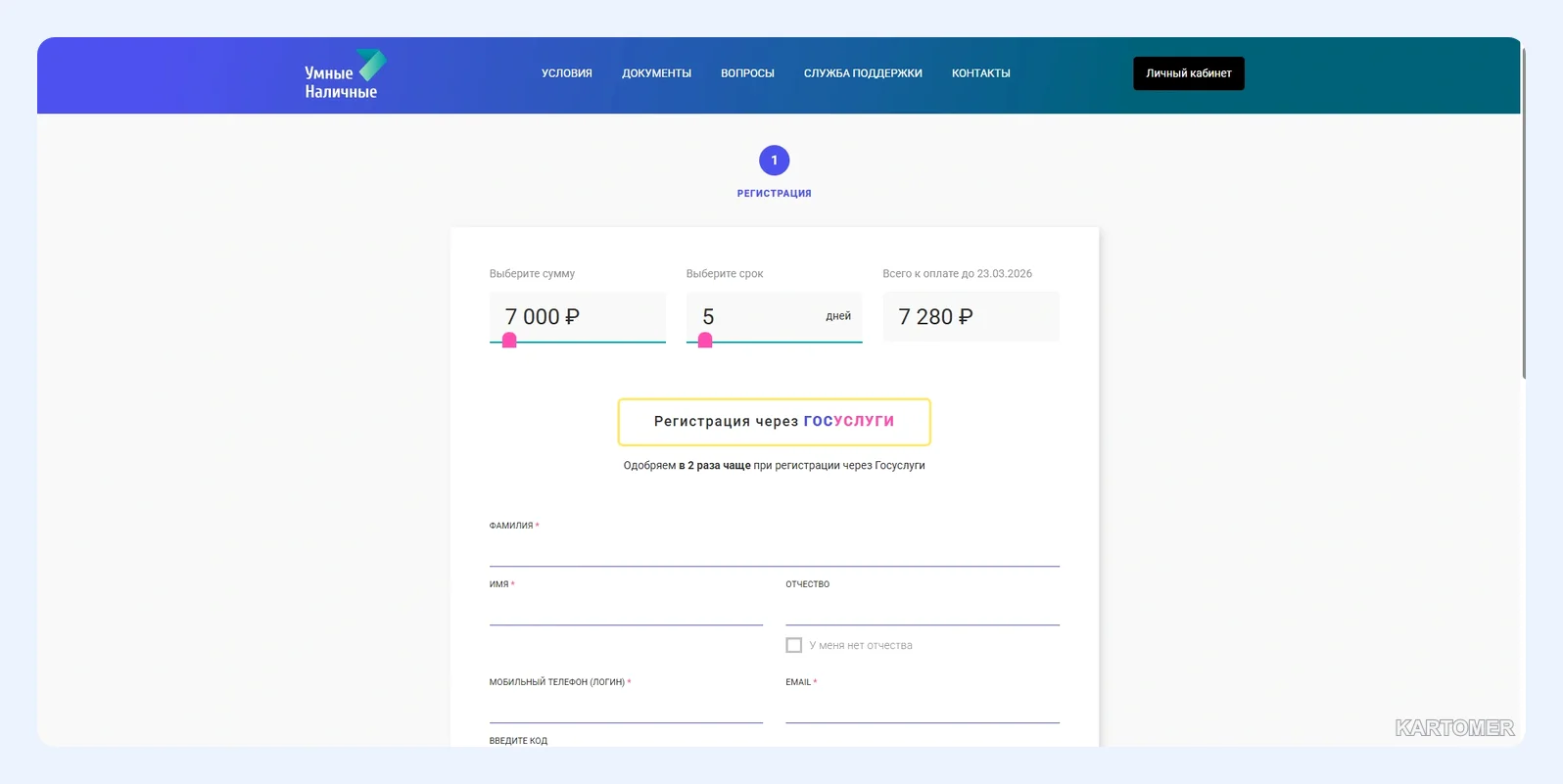Check the У меня нет отчества box
Viewport: 1563px width, 784px height.
[x=794, y=645]
